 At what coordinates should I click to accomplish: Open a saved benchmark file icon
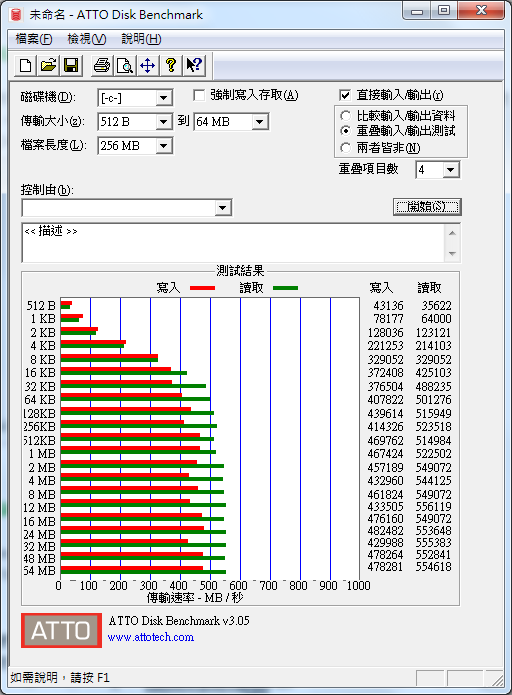tap(48, 66)
